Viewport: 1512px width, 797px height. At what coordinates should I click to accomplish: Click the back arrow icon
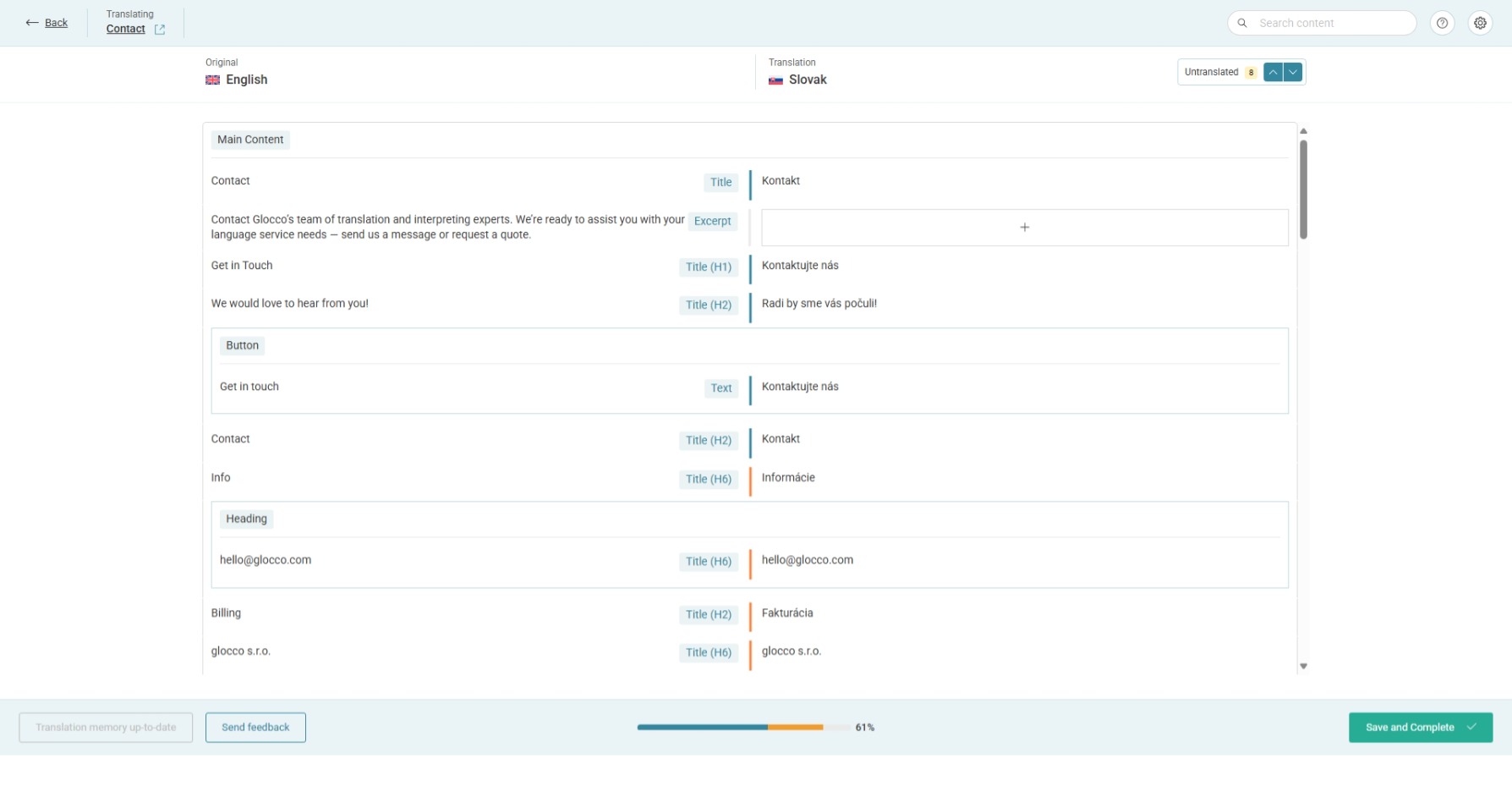tap(32, 23)
